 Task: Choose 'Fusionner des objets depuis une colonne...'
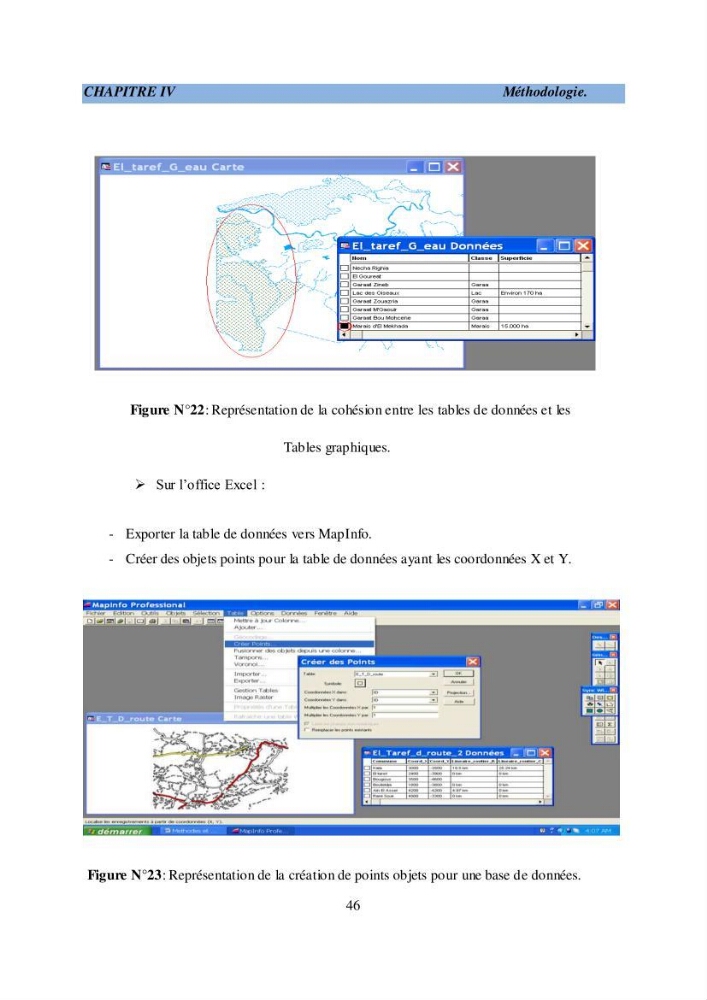300,651
